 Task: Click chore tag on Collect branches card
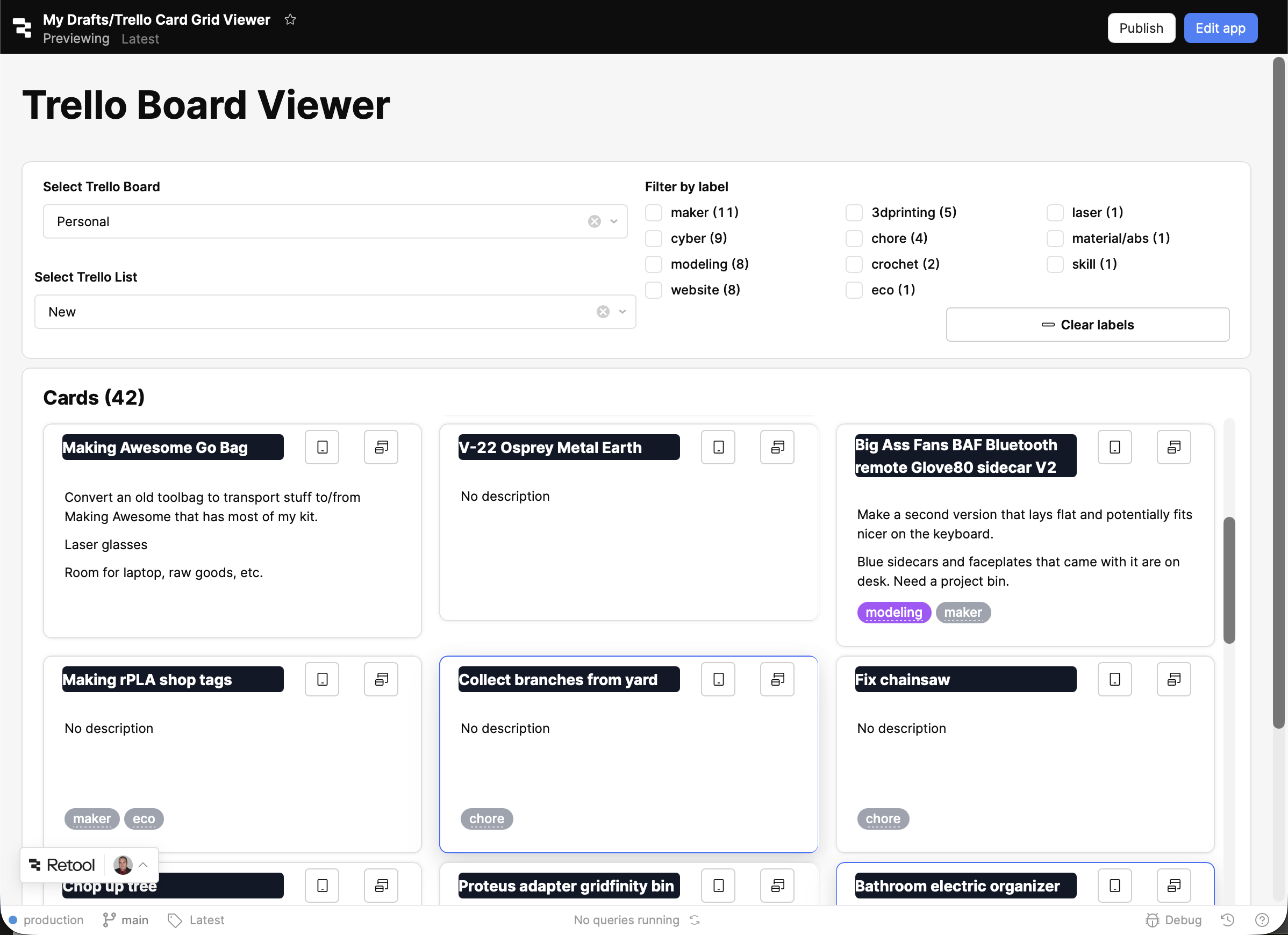pyautogui.click(x=486, y=818)
